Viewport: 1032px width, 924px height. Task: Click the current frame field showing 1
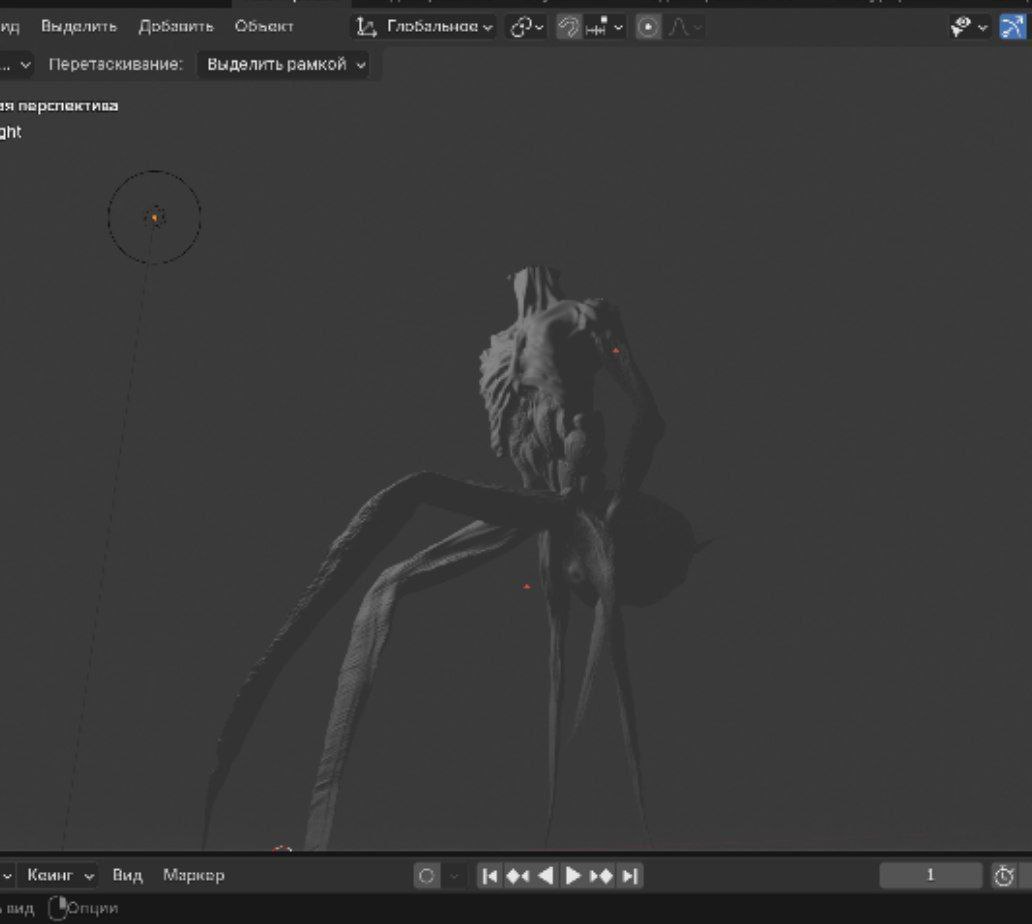(930, 875)
